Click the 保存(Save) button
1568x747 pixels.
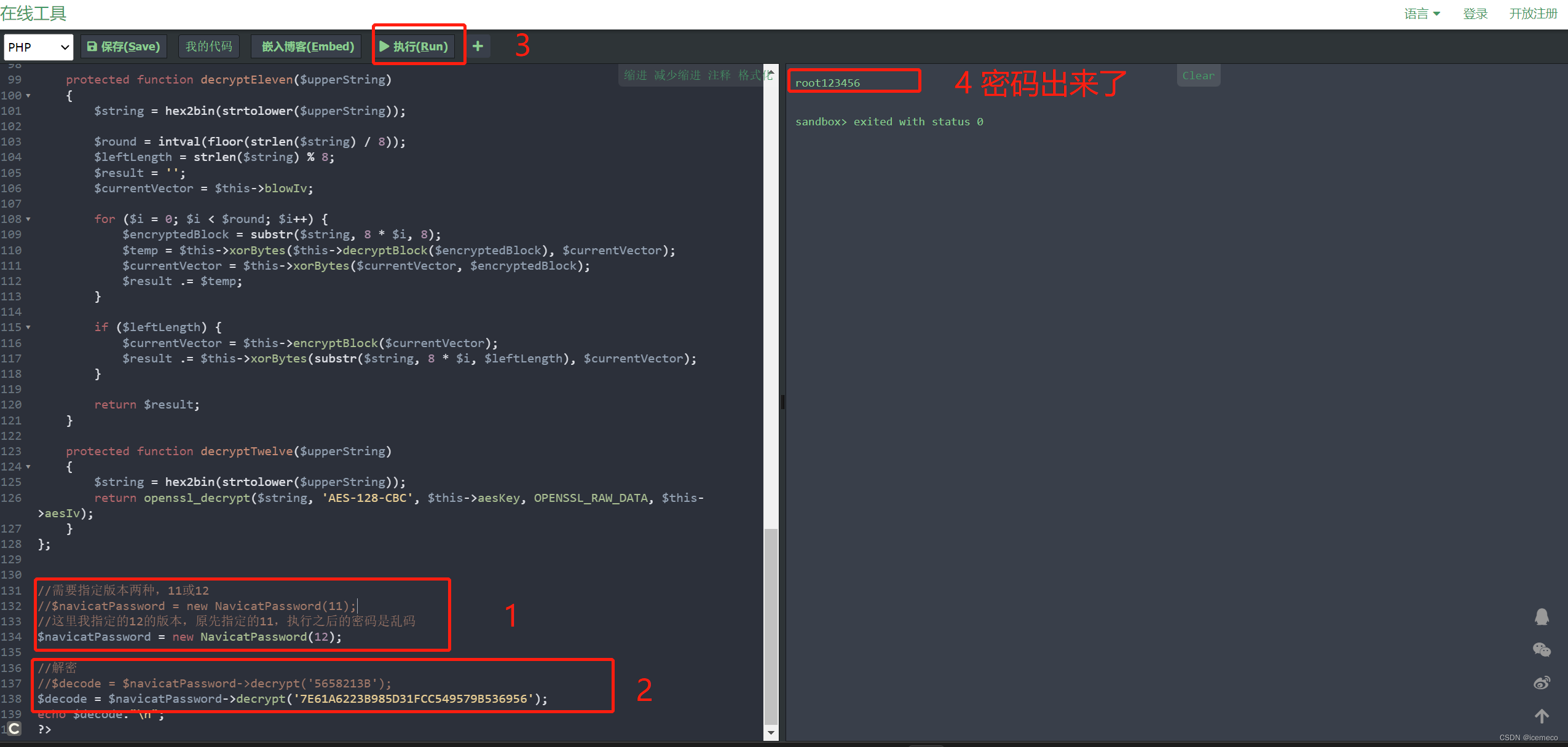point(124,47)
